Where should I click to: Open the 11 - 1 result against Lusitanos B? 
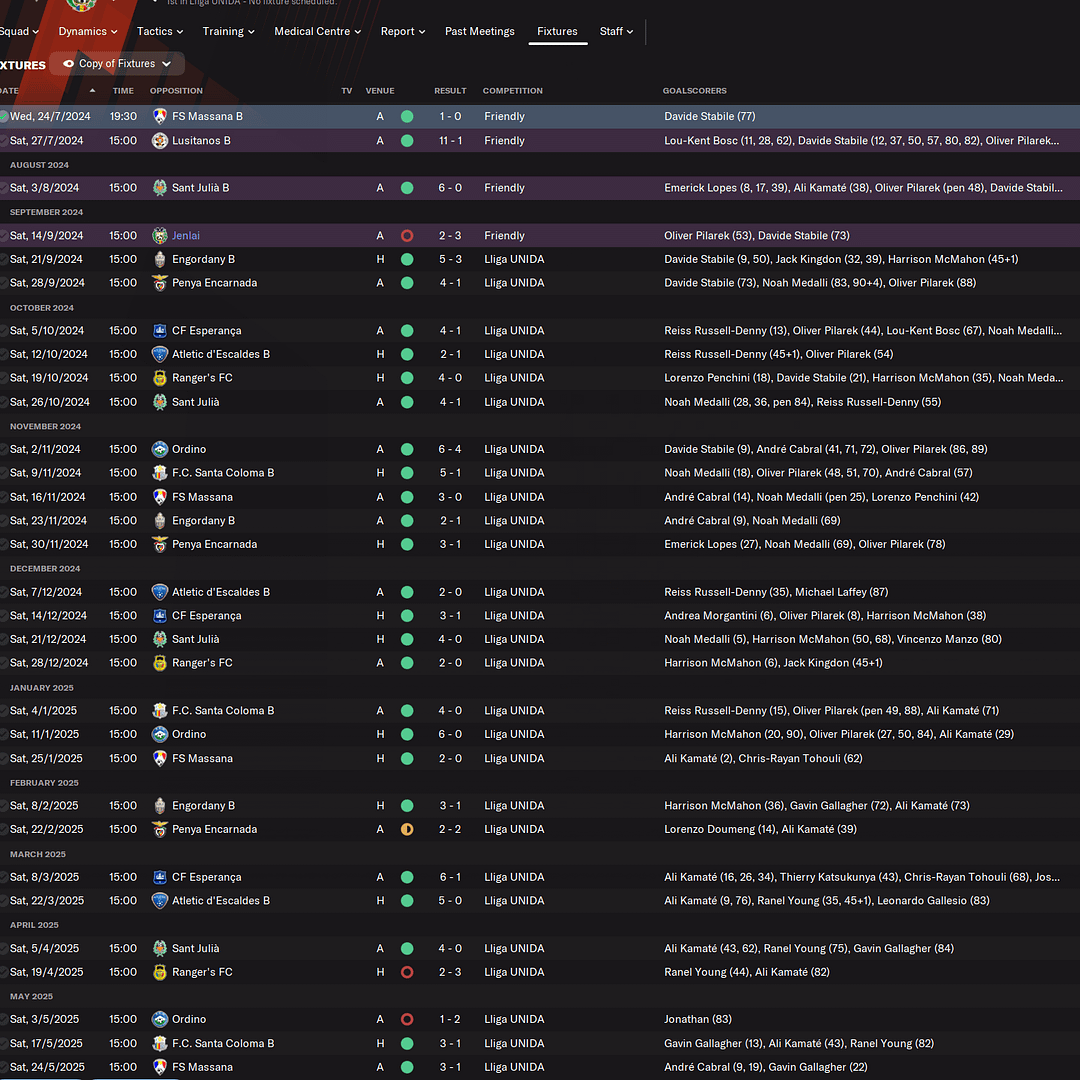[x=450, y=141]
